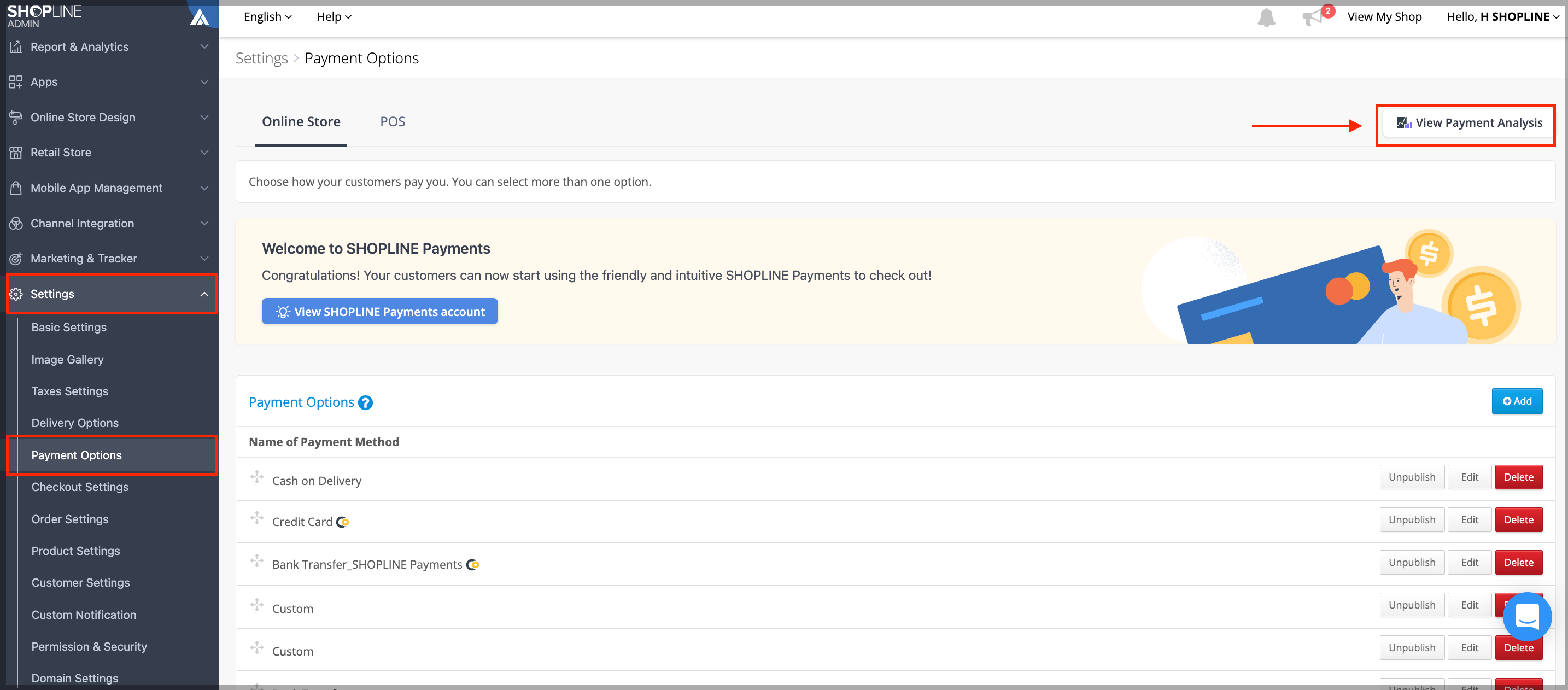Click the notification bell icon

coord(1266,17)
